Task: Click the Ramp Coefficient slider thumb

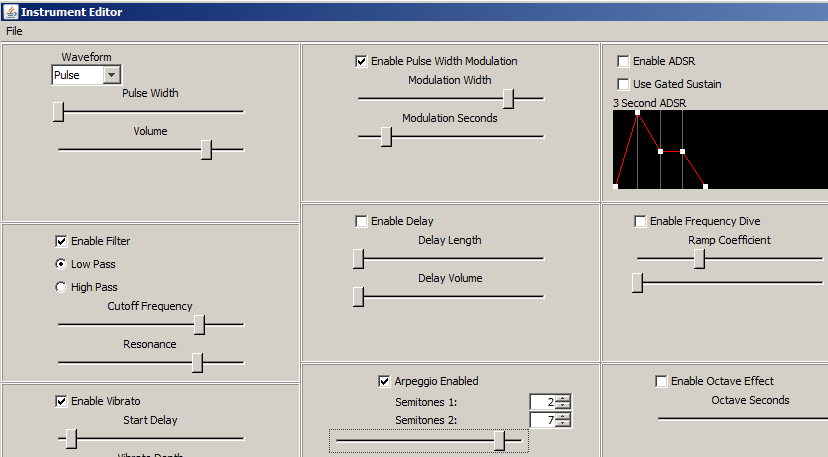Action: 700,258
